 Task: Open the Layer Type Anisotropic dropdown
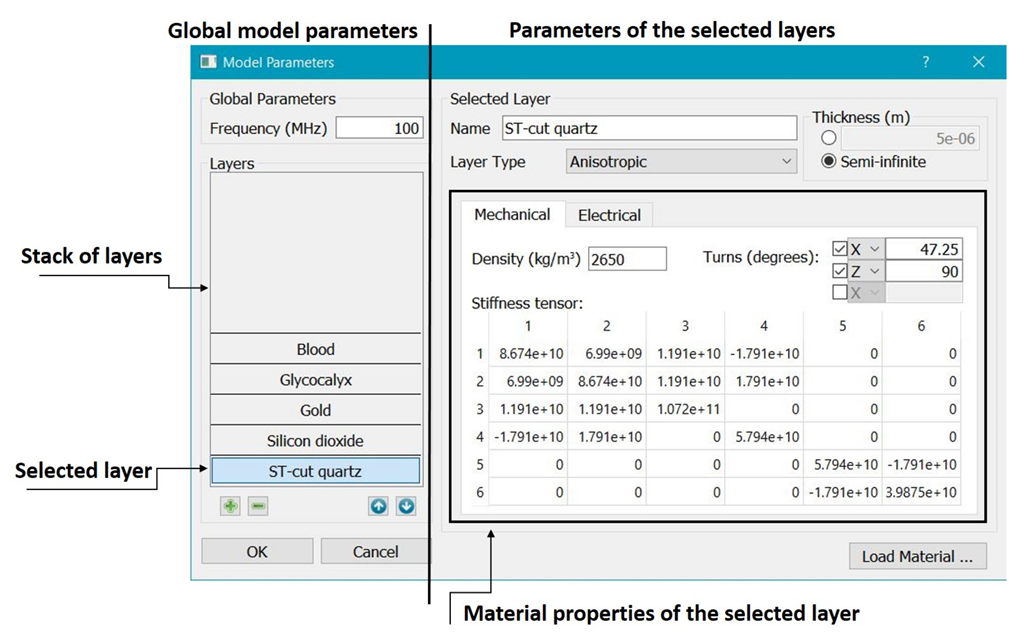(x=680, y=161)
